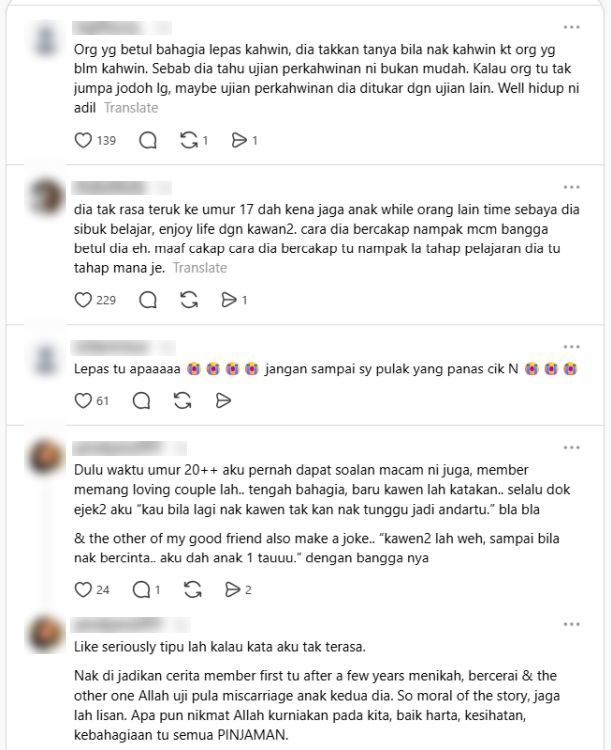Open avatar of 'Dulu waktu umur 20++' commenter
The image size is (611, 750).
pyautogui.click(x=45, y=457)
